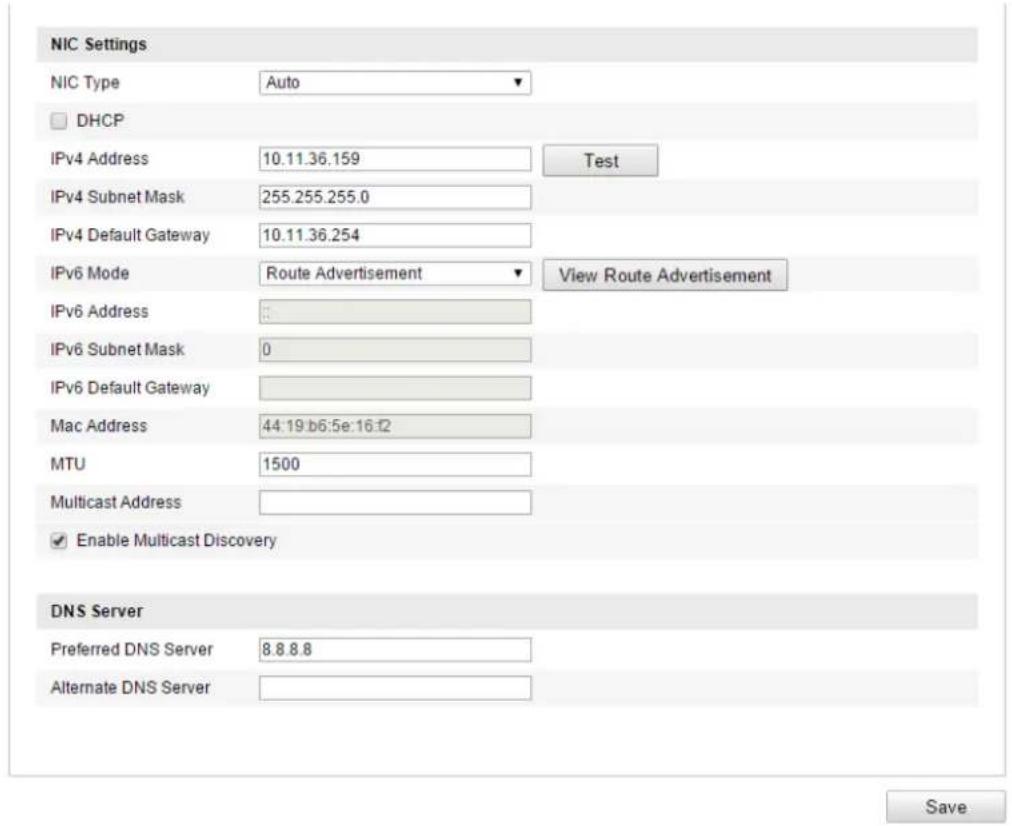Click the Multicast Address label
The height and width of the screenshot is (826, 1012).
point(116,502)
